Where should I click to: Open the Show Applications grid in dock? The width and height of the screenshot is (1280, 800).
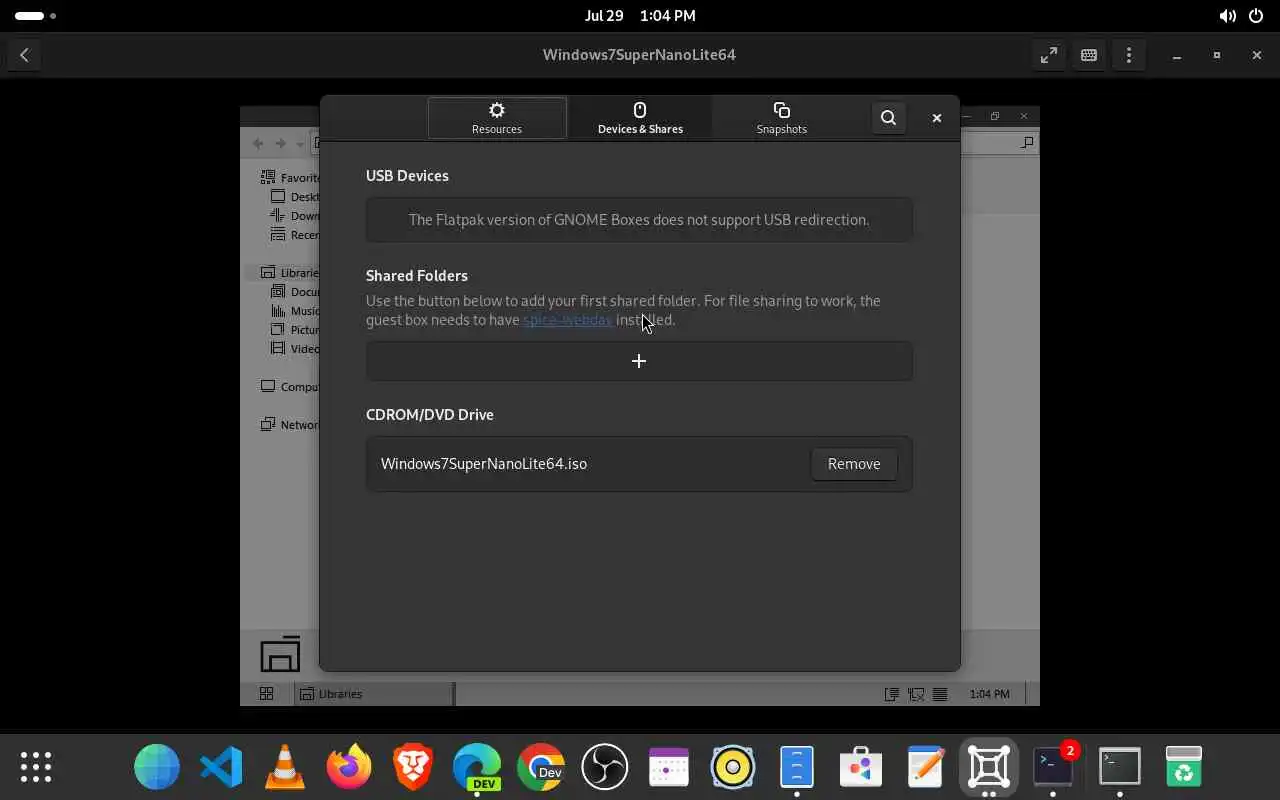click(36, 767)
